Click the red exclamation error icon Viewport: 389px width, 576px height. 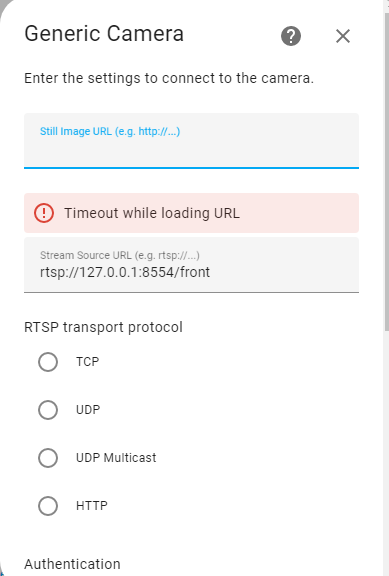click(x=44, y=213)
